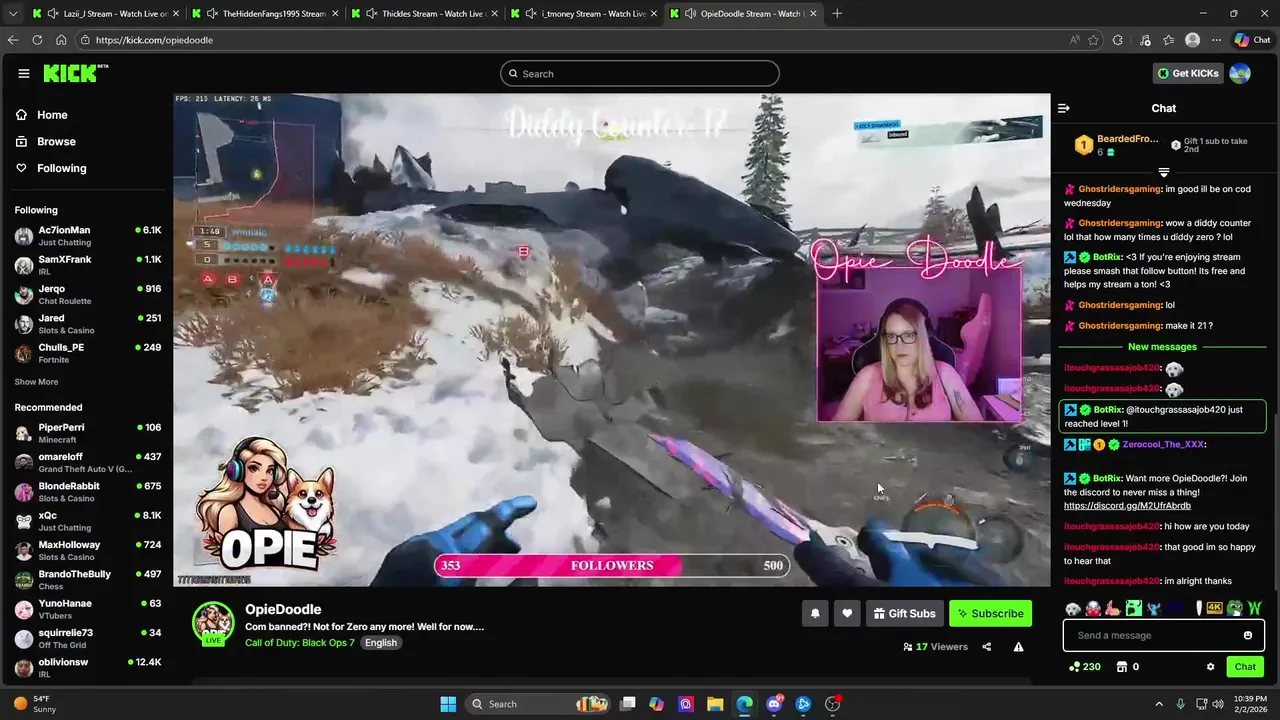The image size is (1280, 720).
Task: Open oblivionsw channel in Recommended list
Action: (x=88, y=667)
